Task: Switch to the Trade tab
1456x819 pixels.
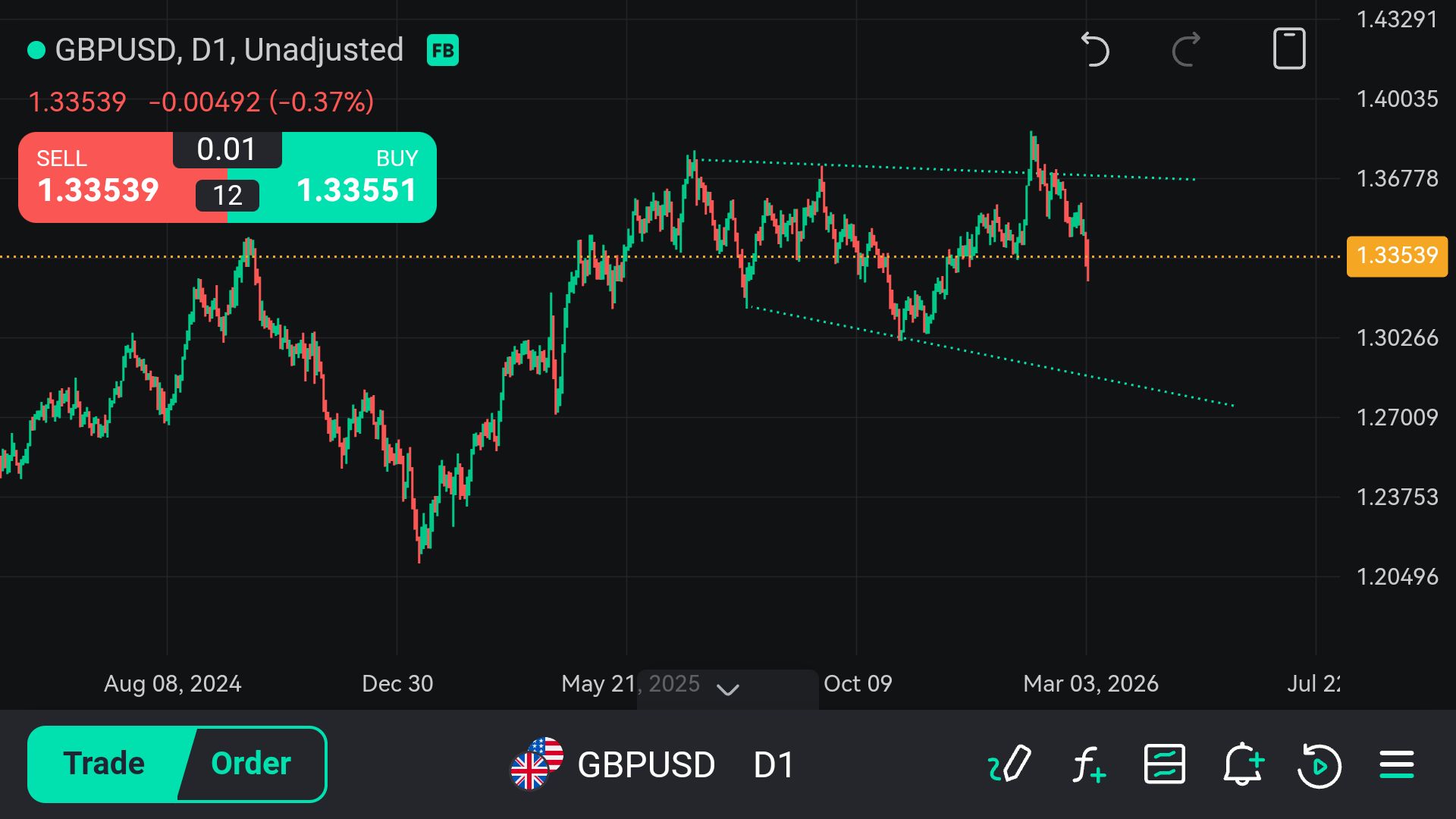Action: click(105, 764)
